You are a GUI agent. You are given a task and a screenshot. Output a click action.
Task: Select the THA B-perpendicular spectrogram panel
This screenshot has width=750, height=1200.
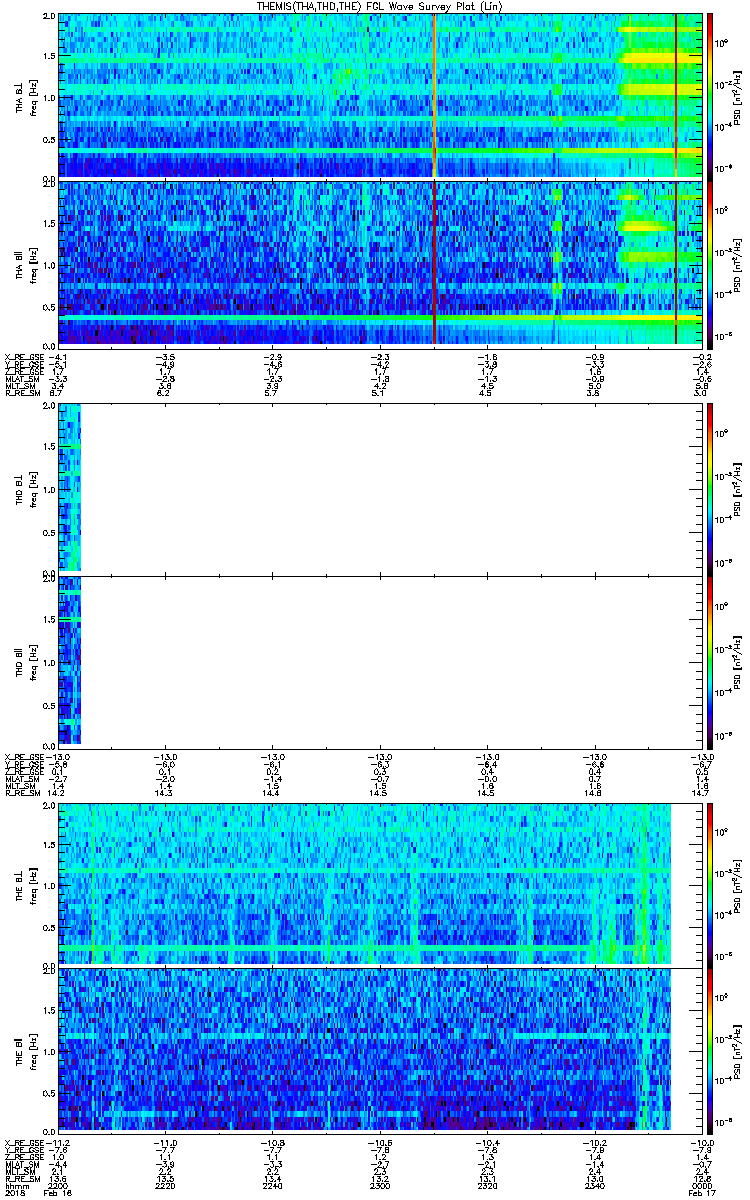(381, 96)
